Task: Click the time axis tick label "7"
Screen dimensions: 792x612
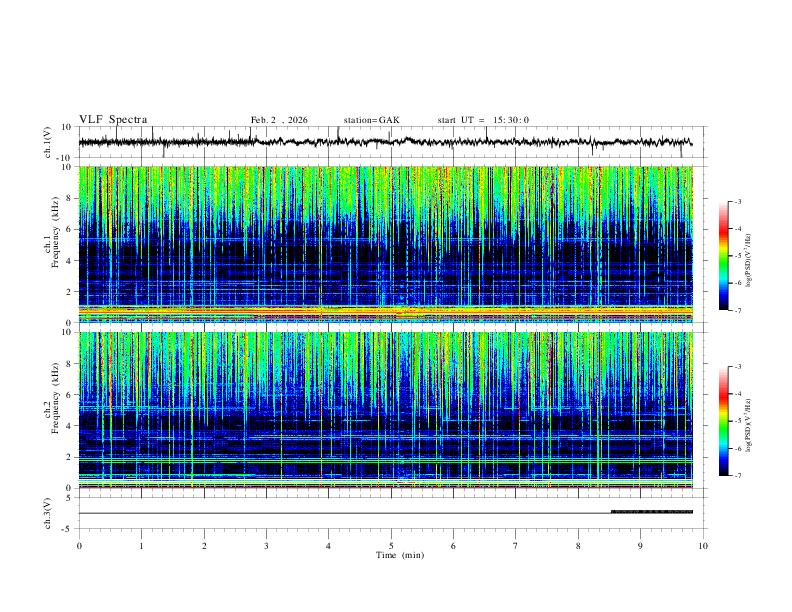Action: [516, 546]
